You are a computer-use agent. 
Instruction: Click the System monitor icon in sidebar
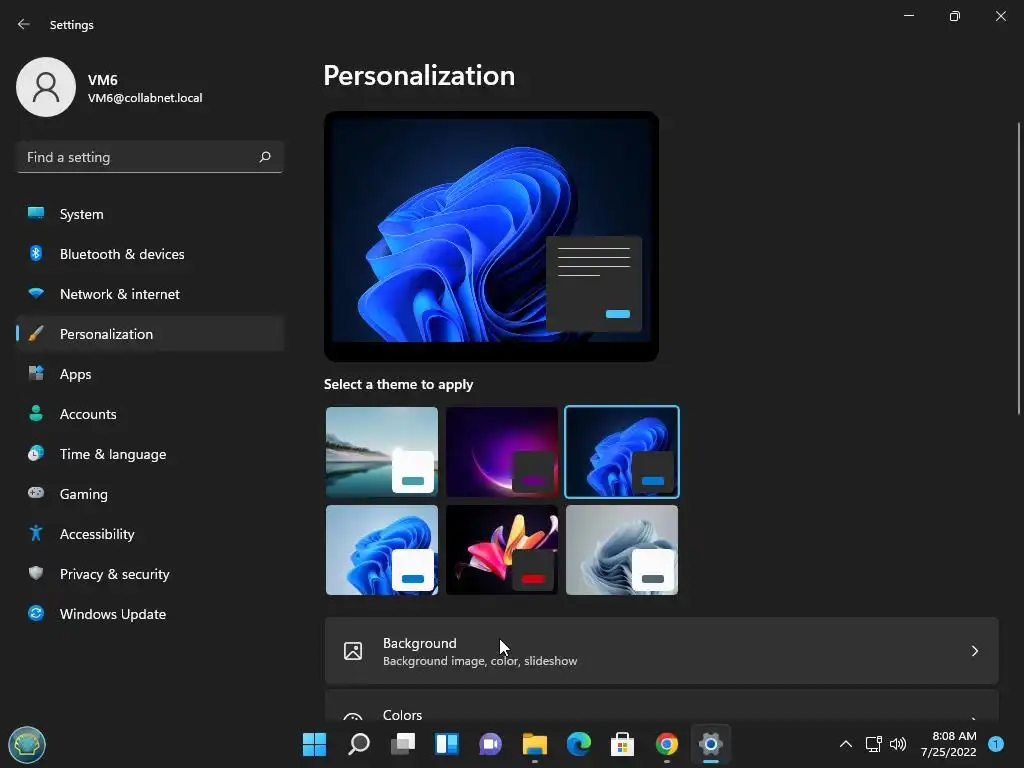click(x=36, y=213)
